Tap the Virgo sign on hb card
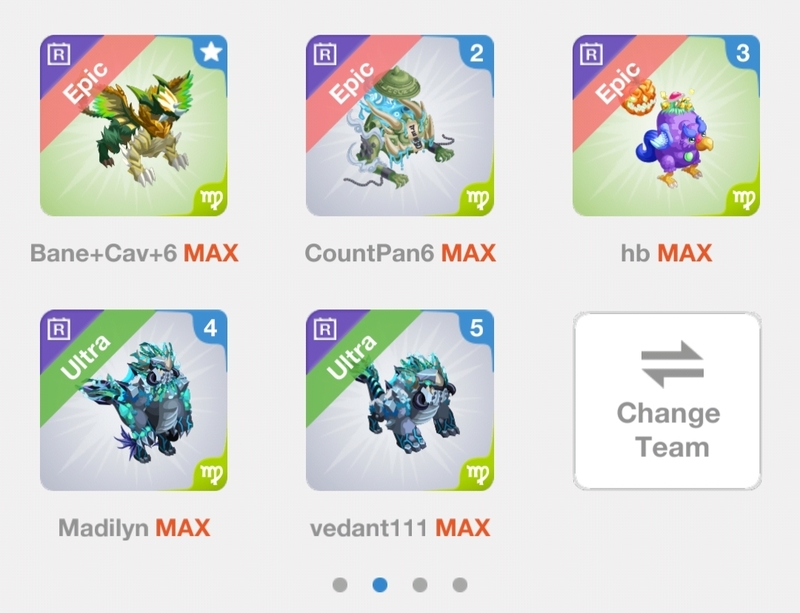 (743, 198)
